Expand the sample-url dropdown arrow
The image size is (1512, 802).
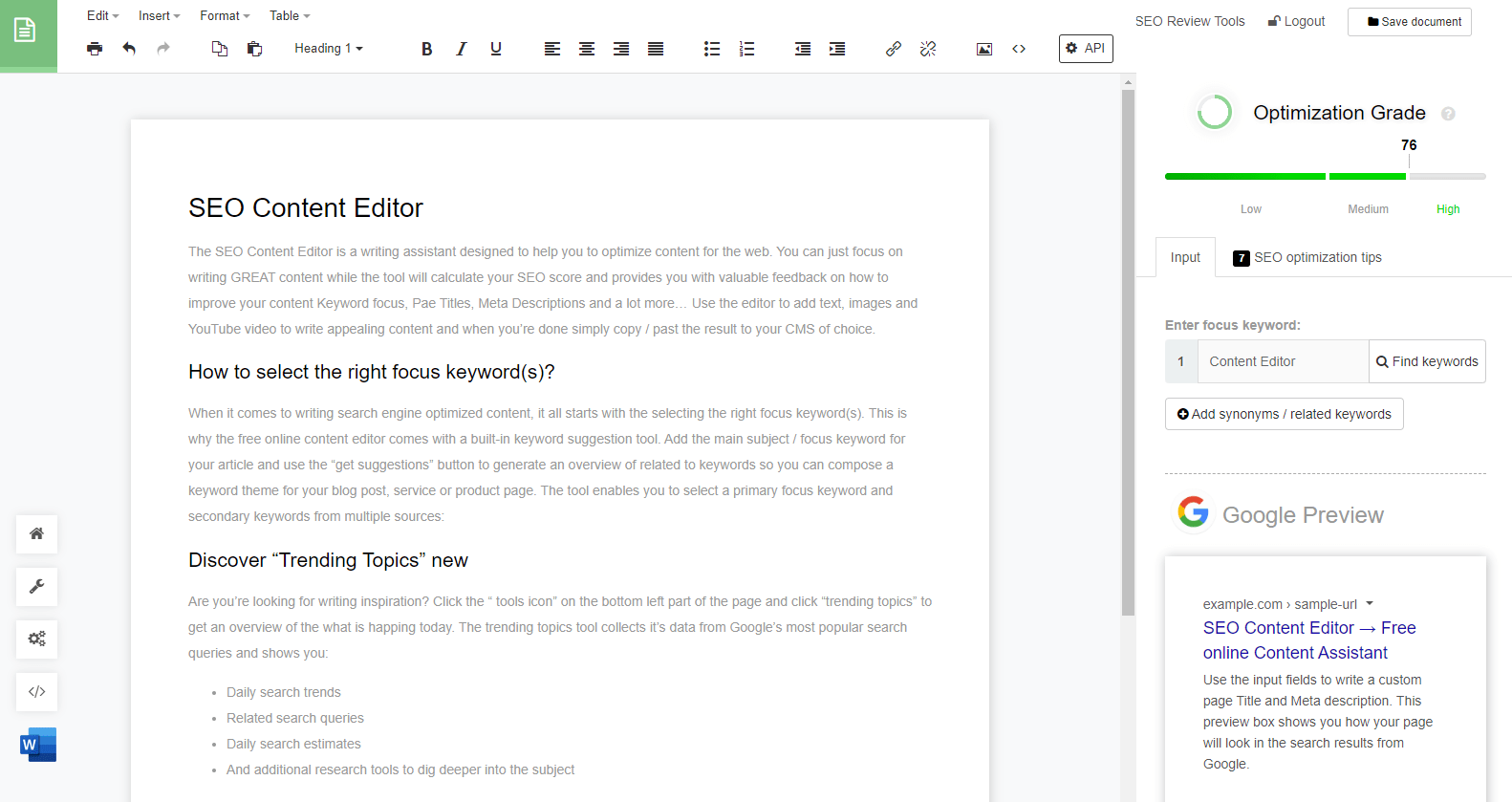tap(1370, 603)
